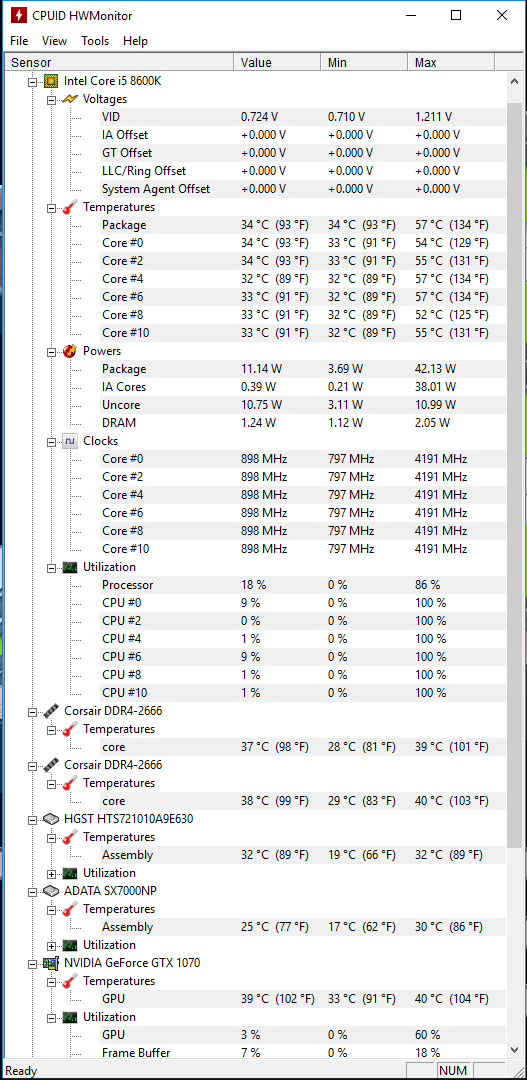
Task: Click the thermometer icon beside CPU Temperatures
Action: pos(70,207)
